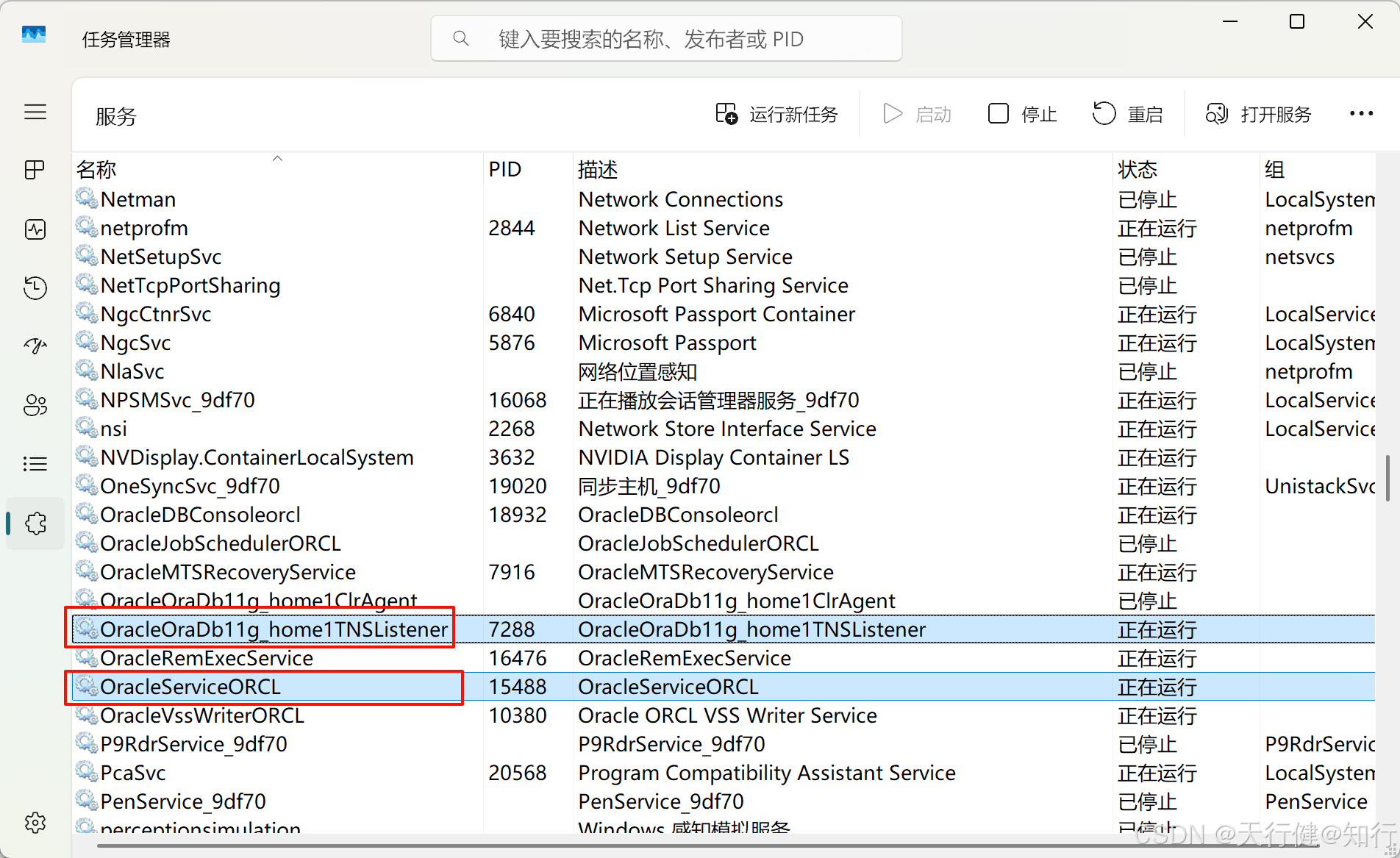Viewport: 1400px width, 858px height.
Task: Open the App history page icon
Action: 35,287
